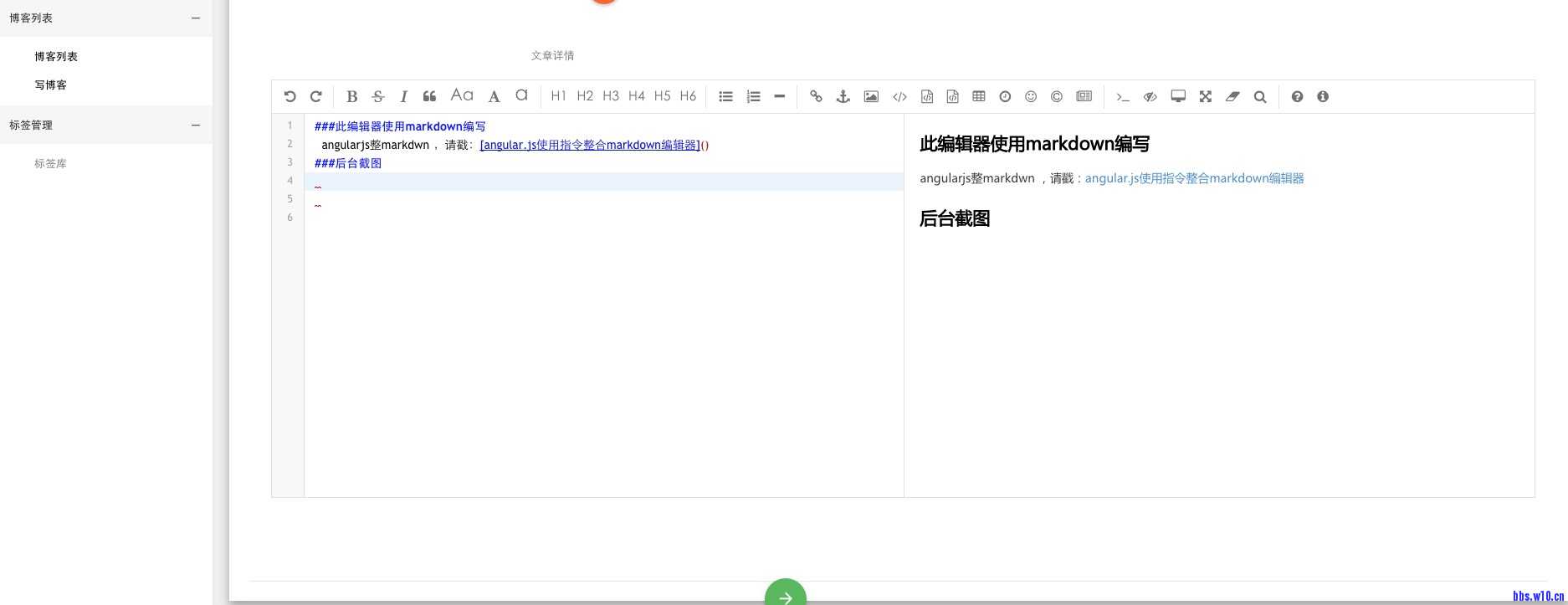1568x605 pixels.
Task: Collapse the 博客列表 sidebar section
Action: 196,18
